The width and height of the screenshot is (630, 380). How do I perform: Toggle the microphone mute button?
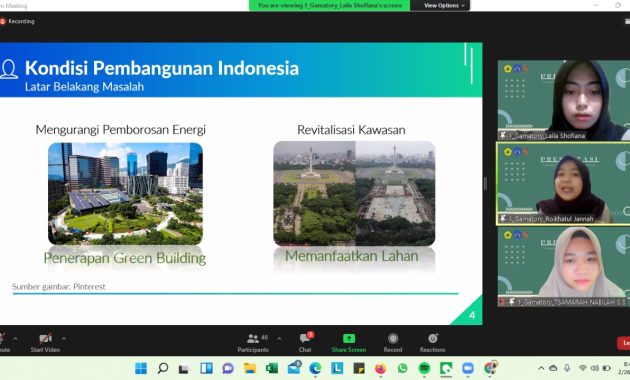coord(4,343)
